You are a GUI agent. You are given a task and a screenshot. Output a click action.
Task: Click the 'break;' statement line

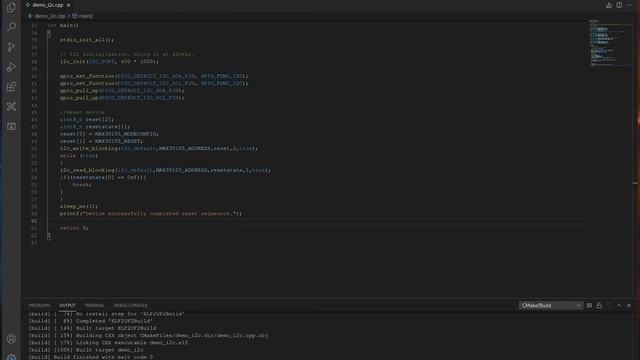tap(82, 184)
